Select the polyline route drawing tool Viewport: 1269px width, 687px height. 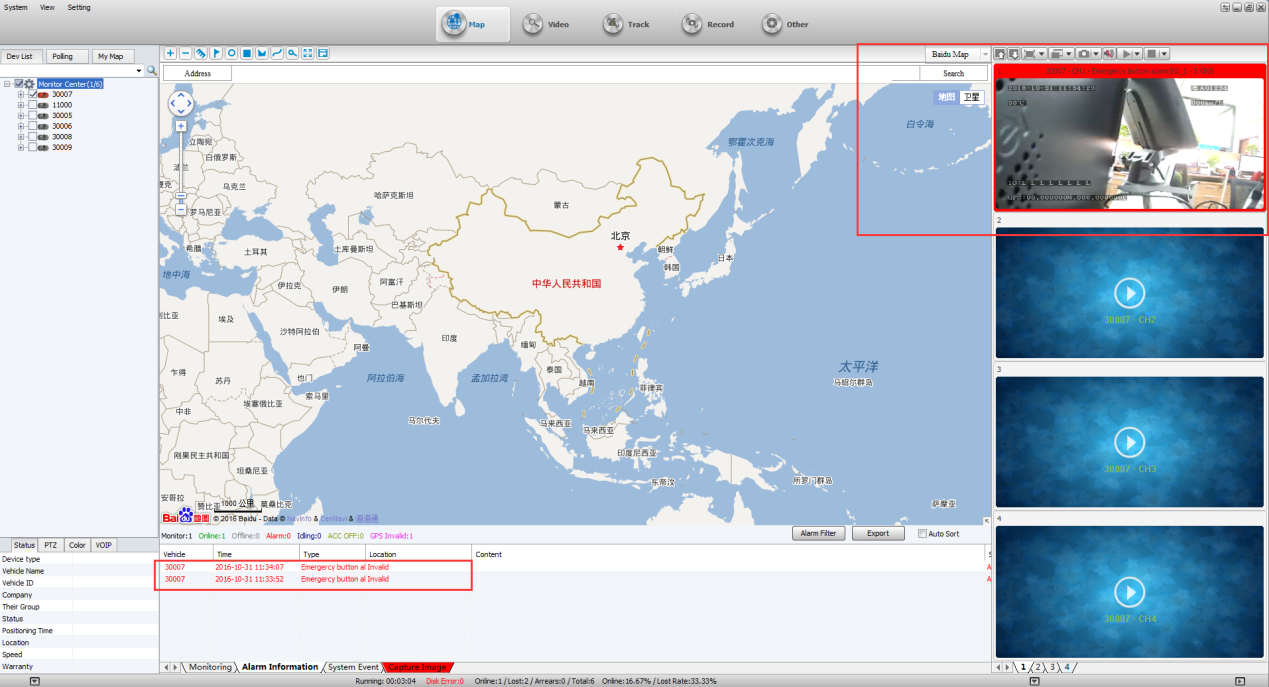277,53
